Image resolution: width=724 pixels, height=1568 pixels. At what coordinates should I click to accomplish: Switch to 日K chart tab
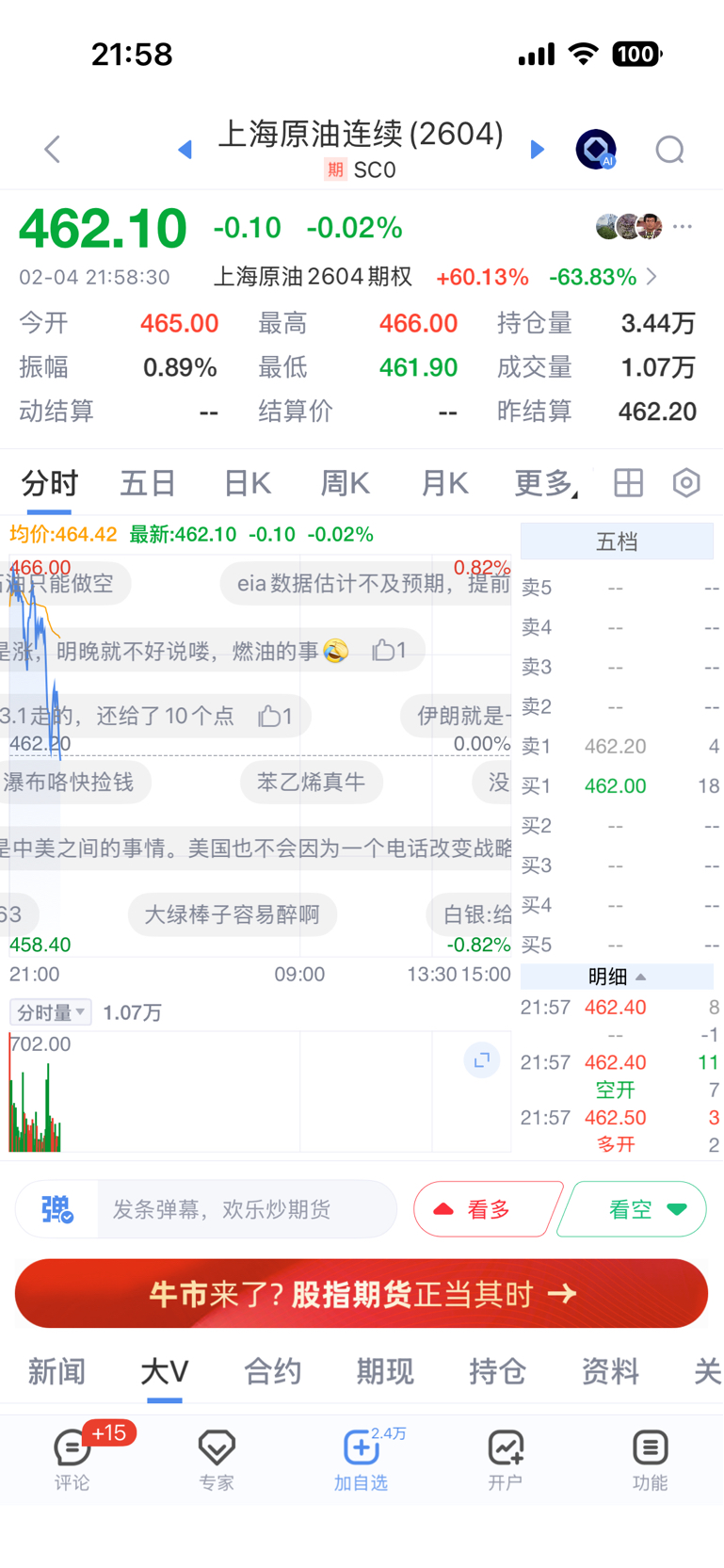[x=248, y=483]
